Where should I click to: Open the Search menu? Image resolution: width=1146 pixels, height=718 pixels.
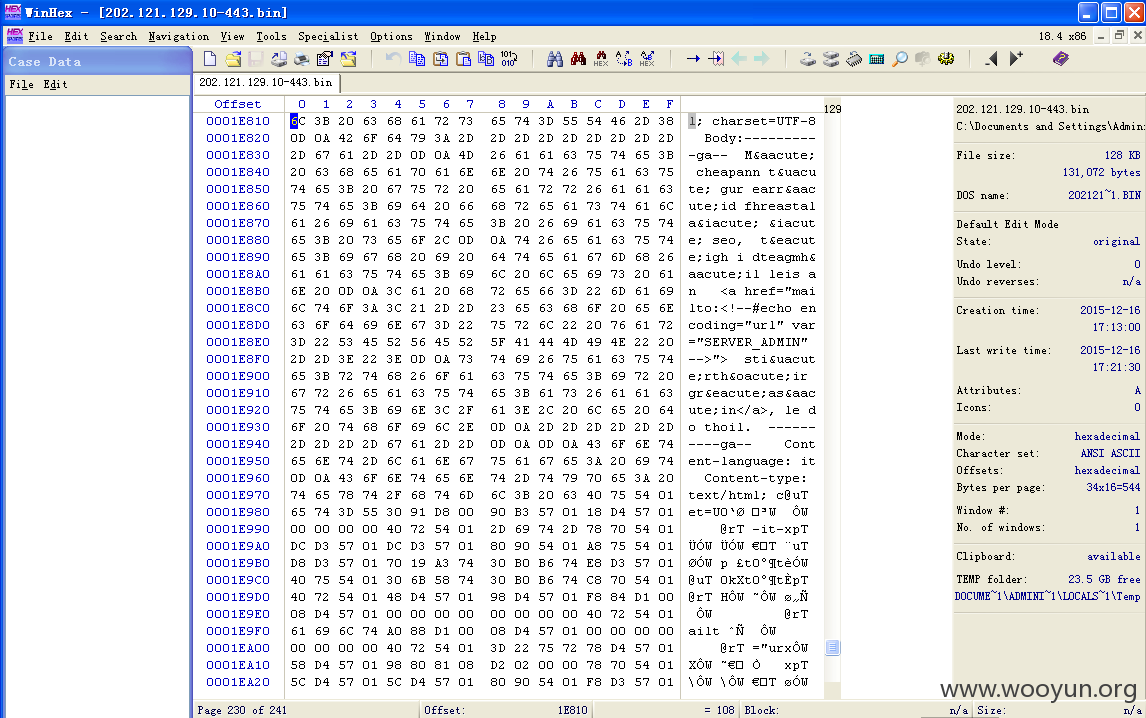coord(118,37)
